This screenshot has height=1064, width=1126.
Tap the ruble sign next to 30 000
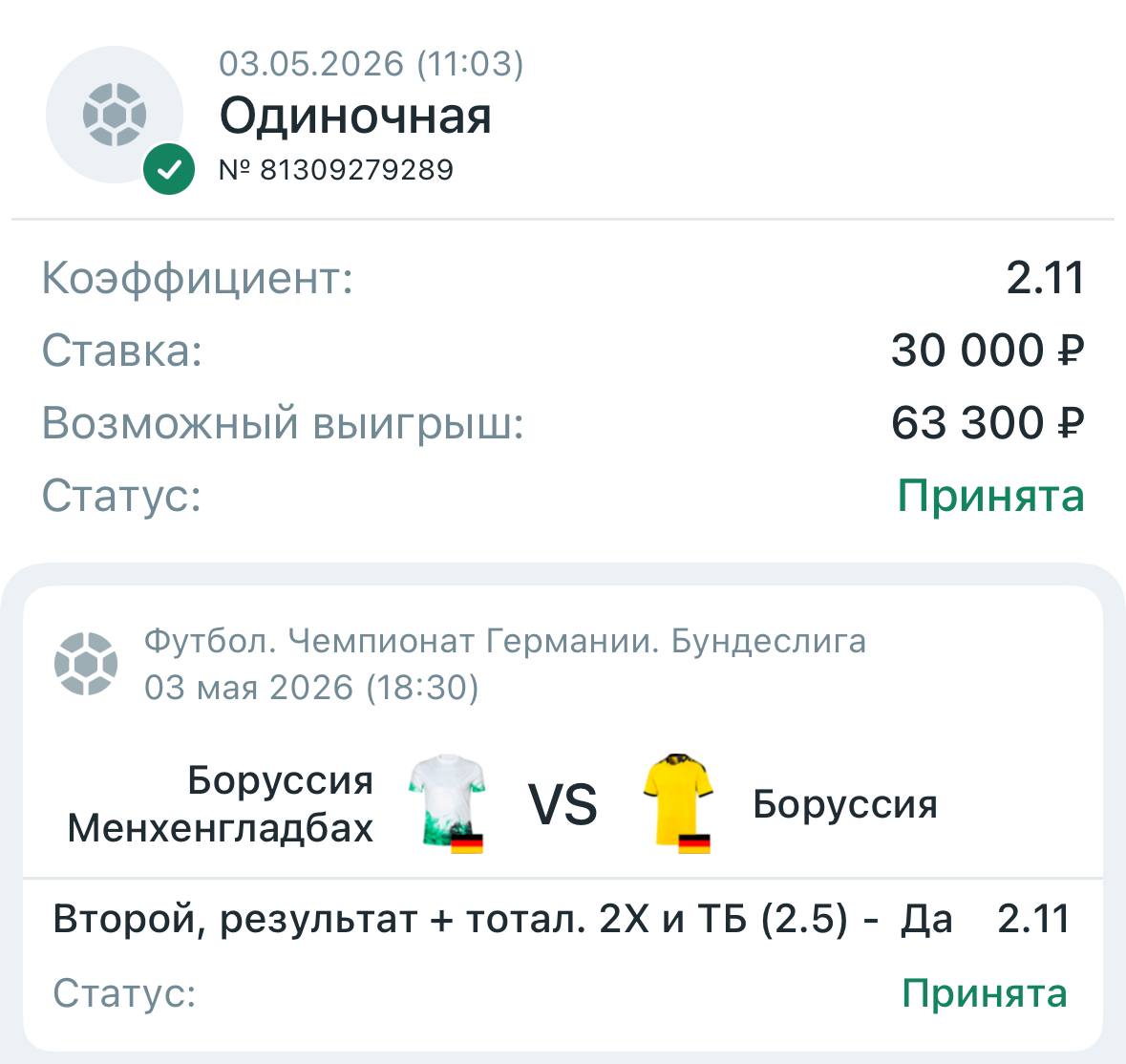click(x=1070, y=351)
